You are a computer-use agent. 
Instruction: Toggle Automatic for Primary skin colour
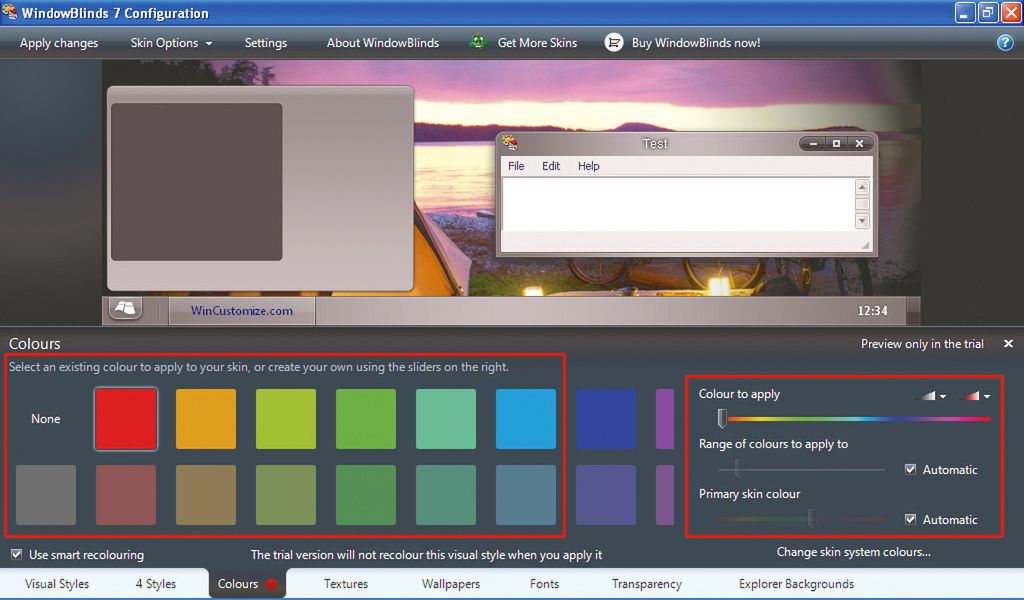tap(910, 520)
